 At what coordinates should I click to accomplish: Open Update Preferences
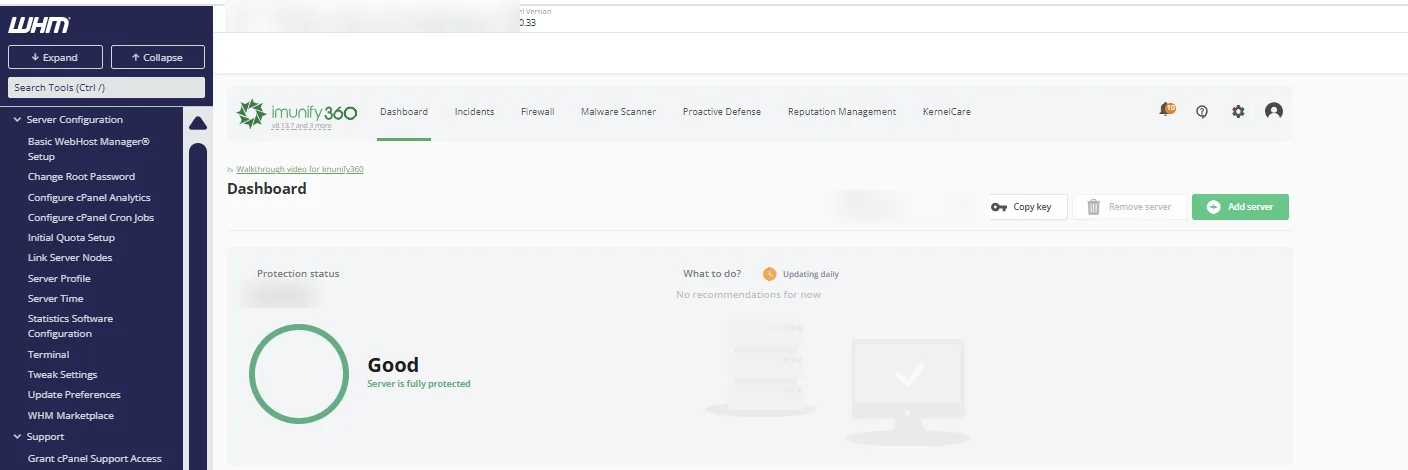point(74,395)
